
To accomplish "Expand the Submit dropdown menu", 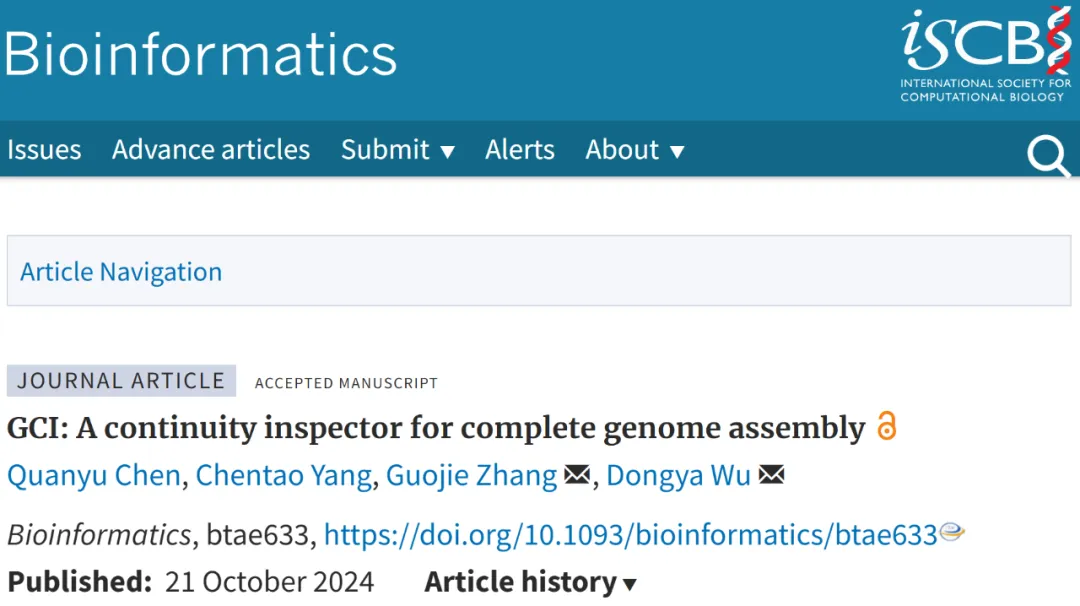I will click(397, 150).
